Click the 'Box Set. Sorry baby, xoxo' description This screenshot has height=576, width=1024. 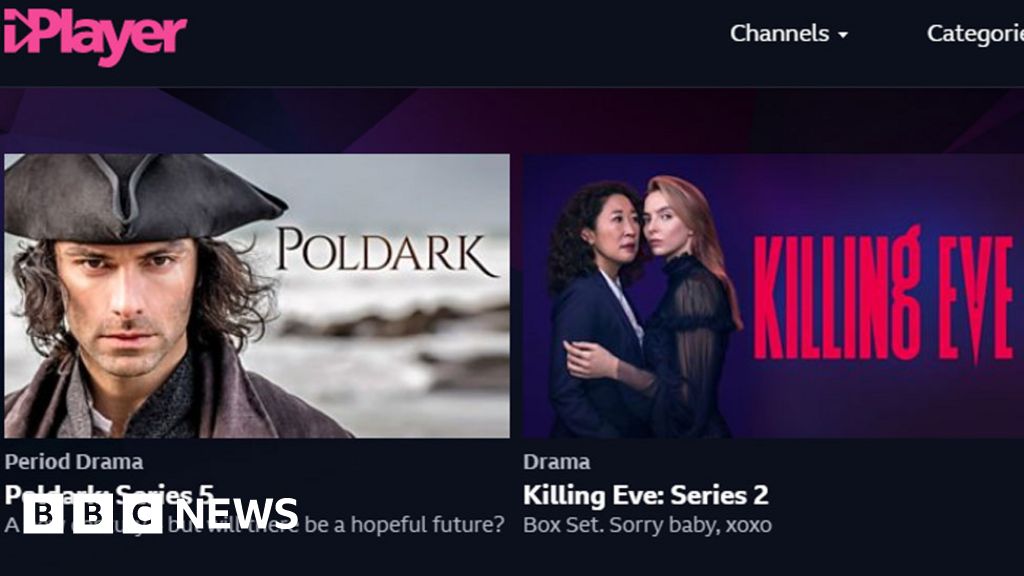tap(647, 525)
